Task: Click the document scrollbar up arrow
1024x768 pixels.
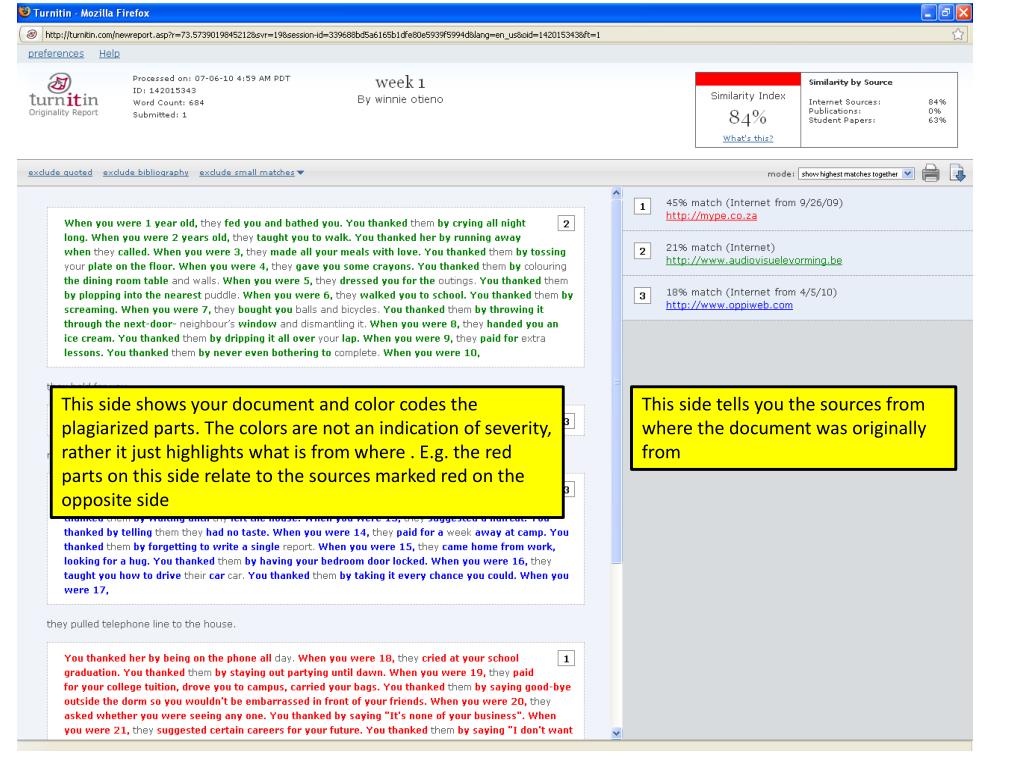Action: (616, 193)
